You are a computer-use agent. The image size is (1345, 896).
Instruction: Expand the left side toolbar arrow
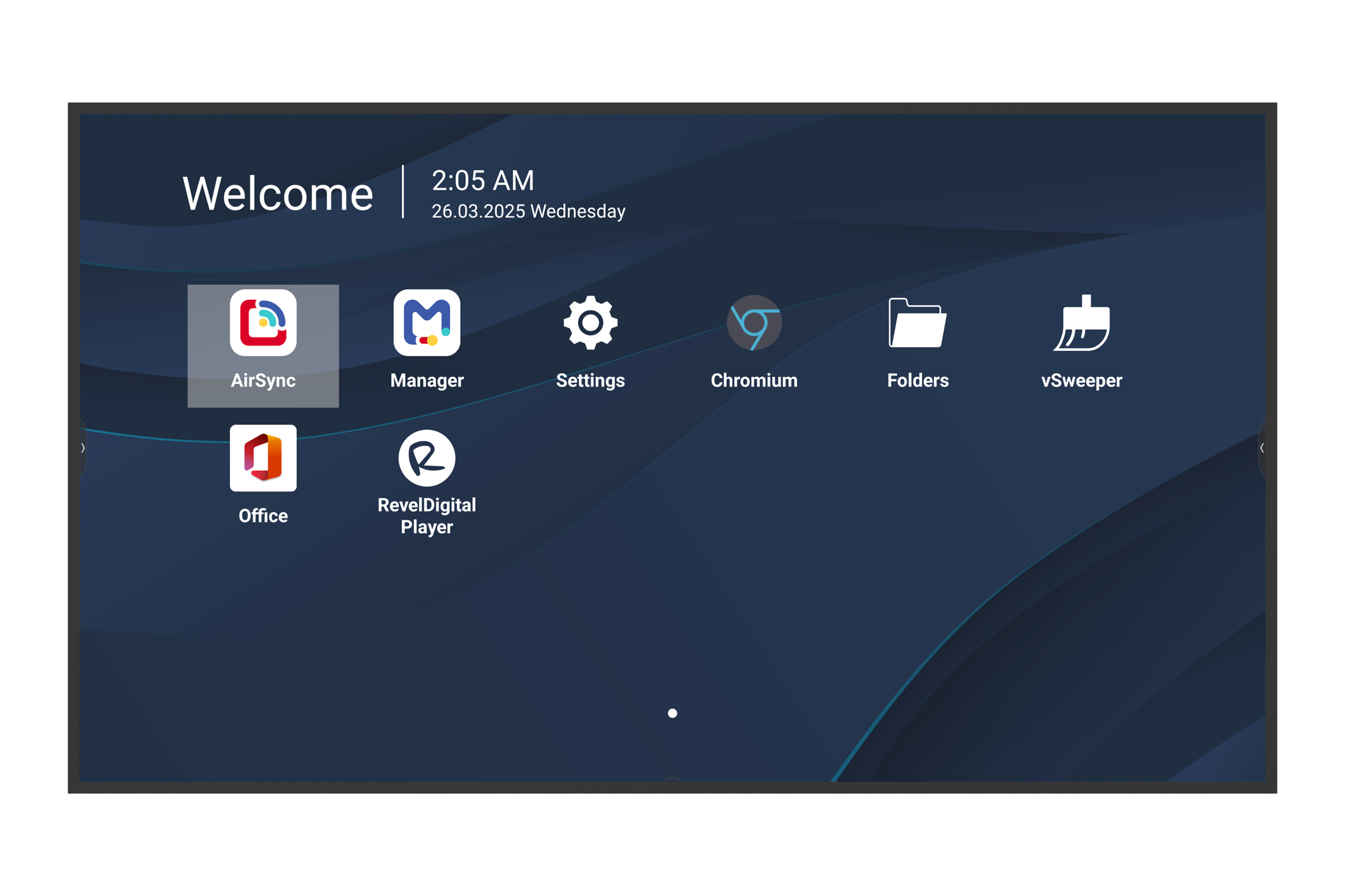(83, 448)
